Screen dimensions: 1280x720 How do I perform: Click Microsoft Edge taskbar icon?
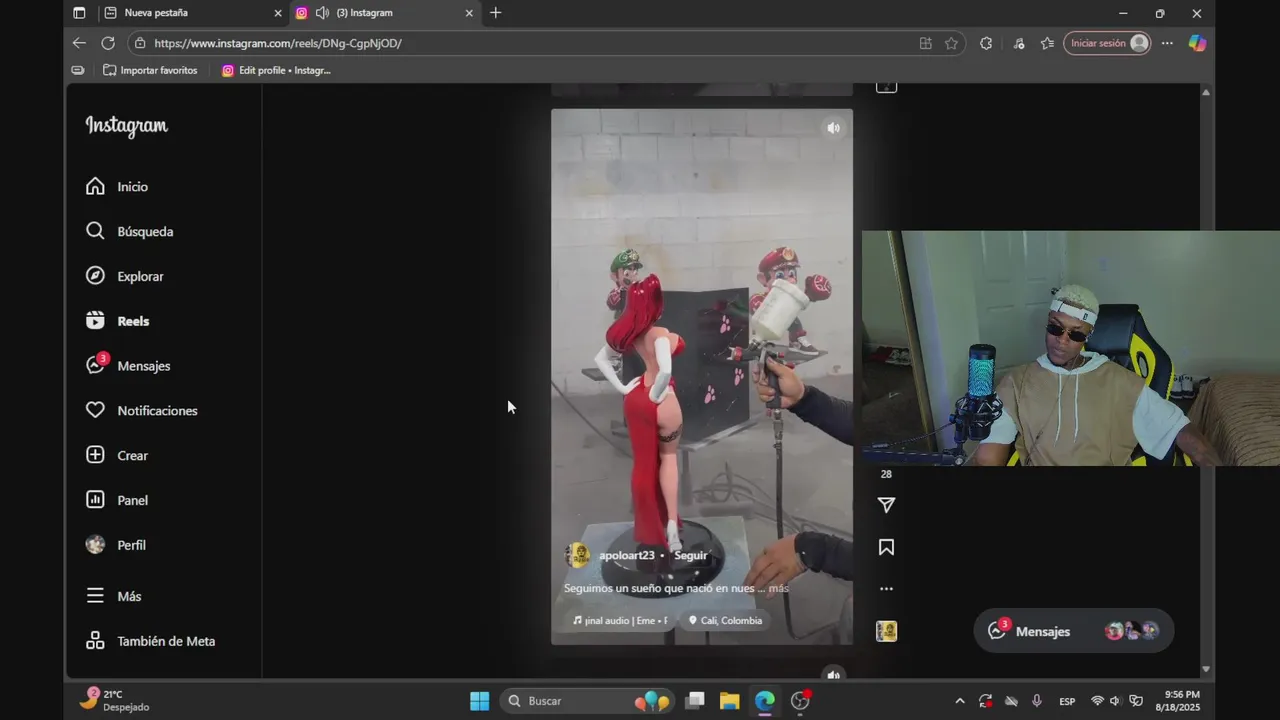(x=764, y=701)
